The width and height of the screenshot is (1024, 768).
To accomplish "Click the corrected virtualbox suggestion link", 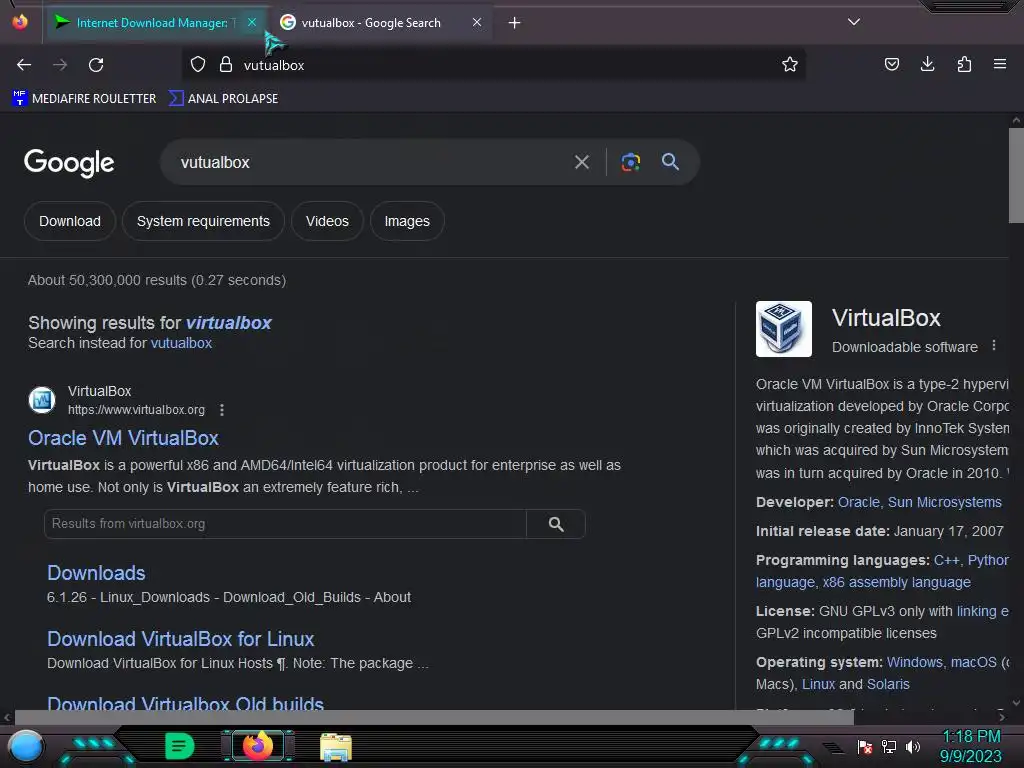I will point(229,323).
